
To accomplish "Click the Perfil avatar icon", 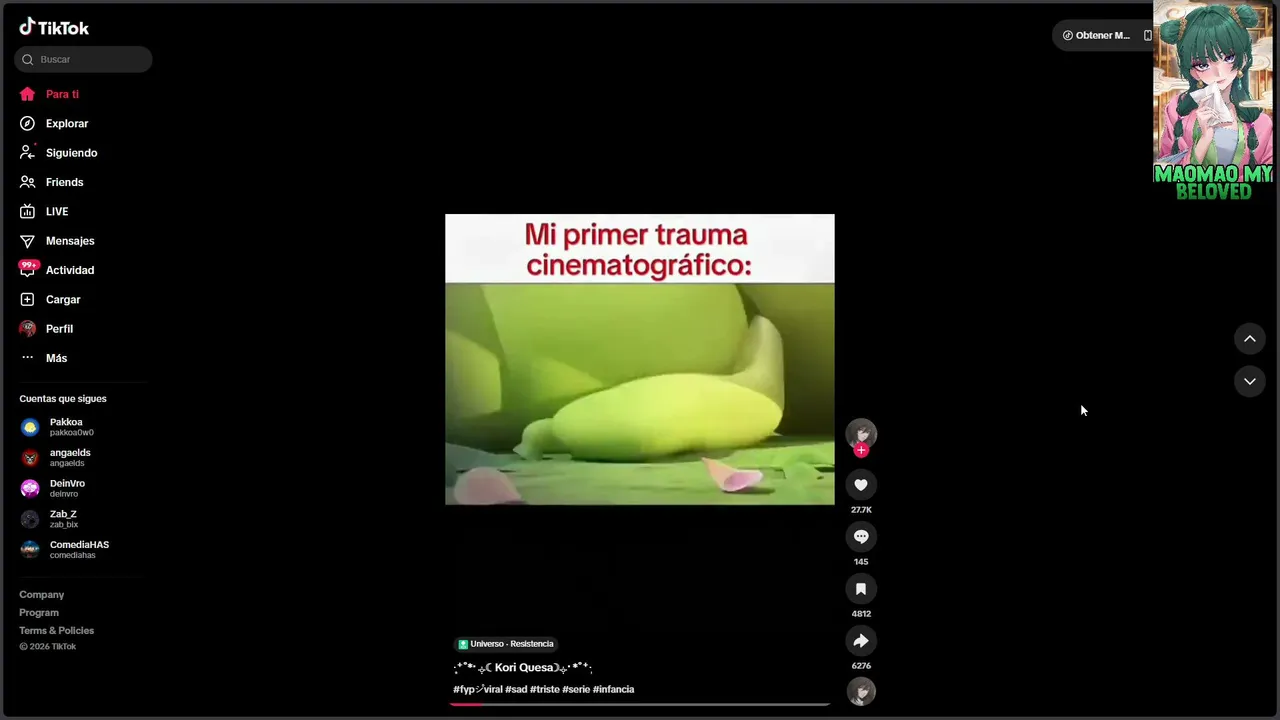I will (27, 329).
